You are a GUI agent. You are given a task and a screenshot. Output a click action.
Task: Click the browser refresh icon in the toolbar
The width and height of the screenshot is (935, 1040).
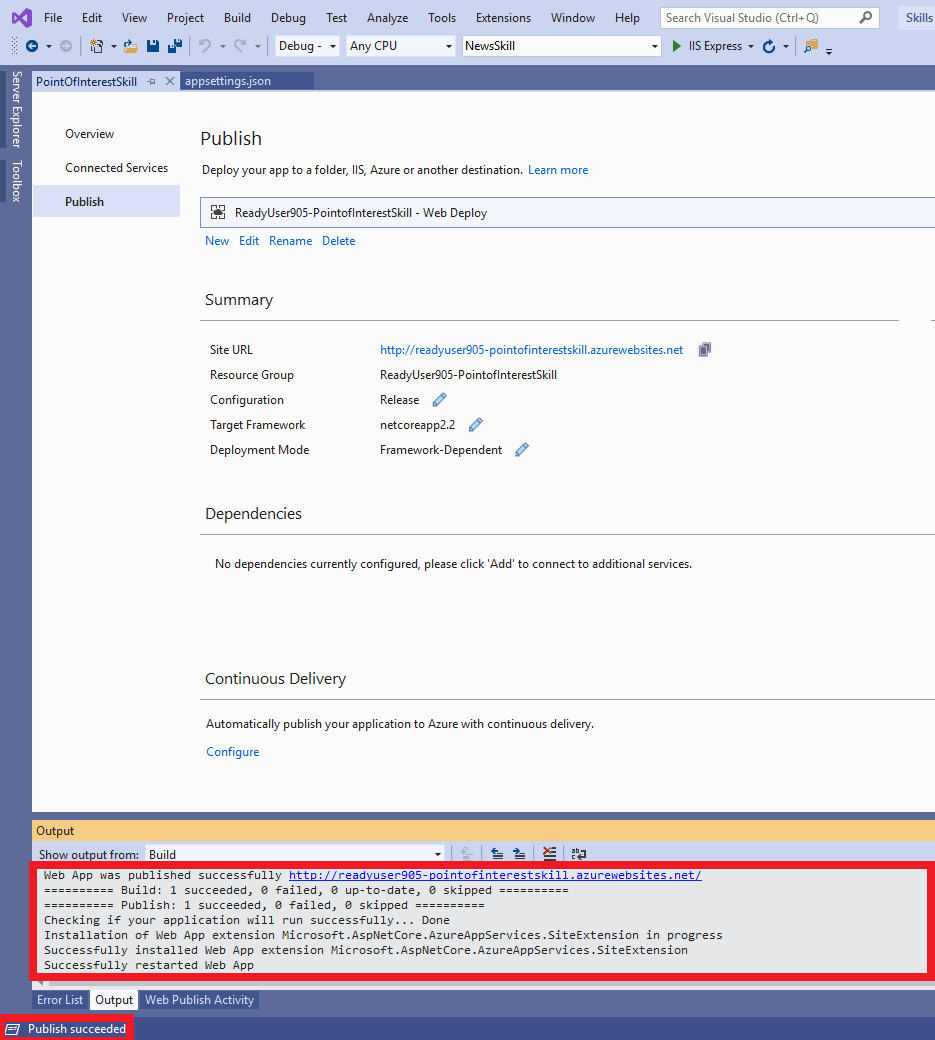769,46
